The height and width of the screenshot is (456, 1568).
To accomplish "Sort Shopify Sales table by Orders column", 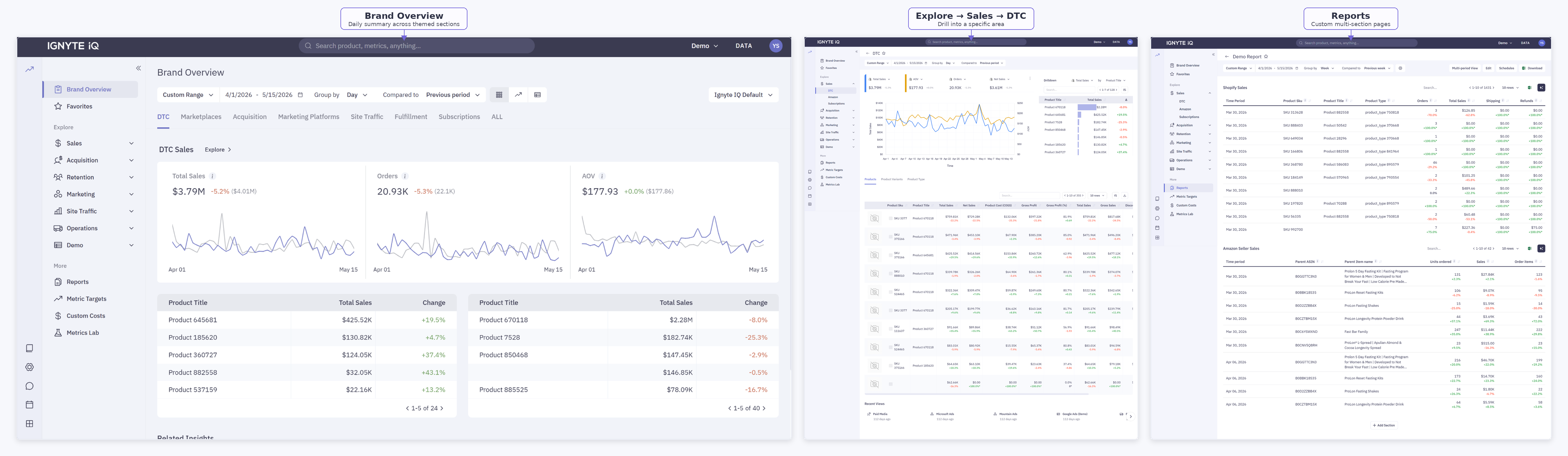I will click(x=1436, y=100).
